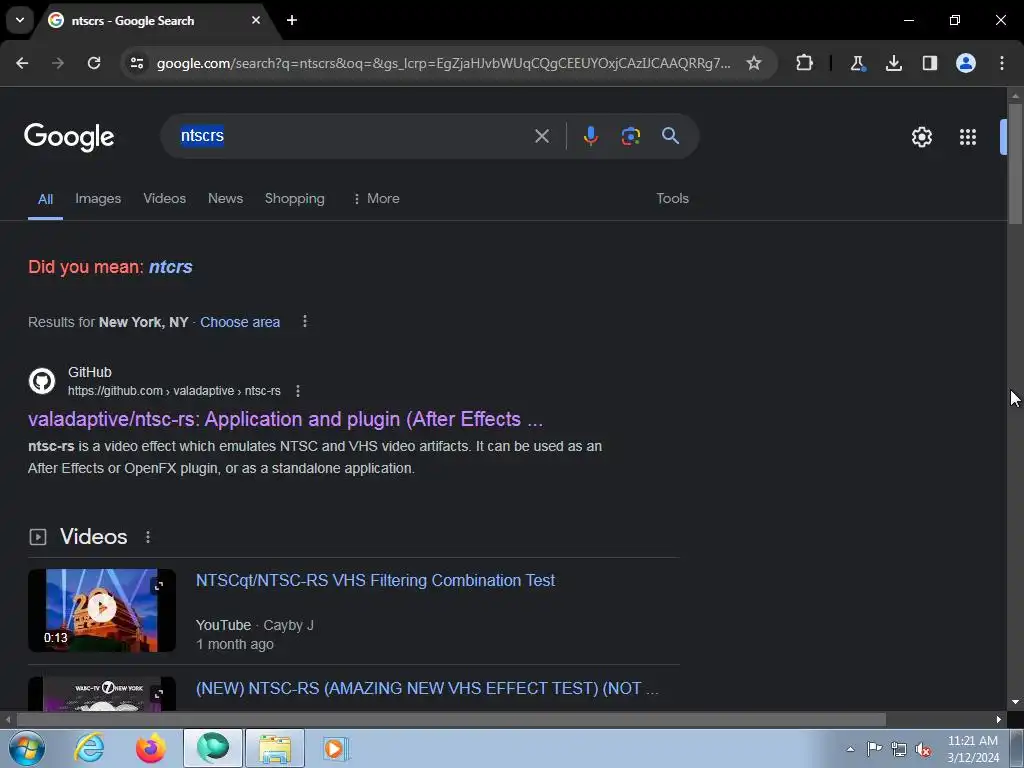Click scrollbar down arrow
The height and width of the screenshot is (768, 1024).
pos(1015,702)
